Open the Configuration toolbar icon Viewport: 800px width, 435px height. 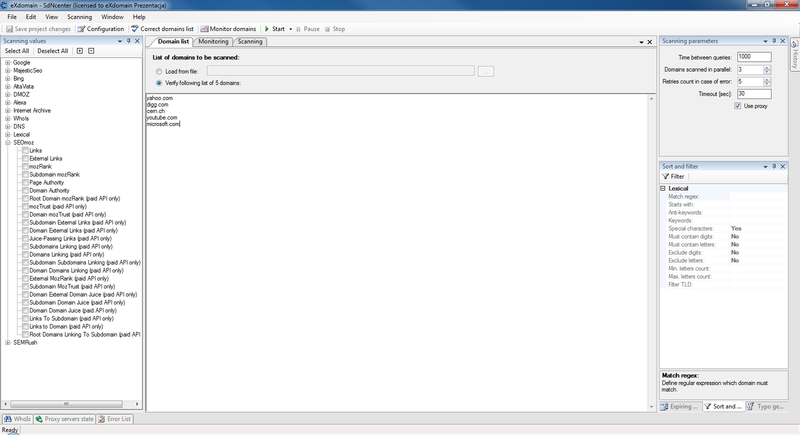click(81, 29)
